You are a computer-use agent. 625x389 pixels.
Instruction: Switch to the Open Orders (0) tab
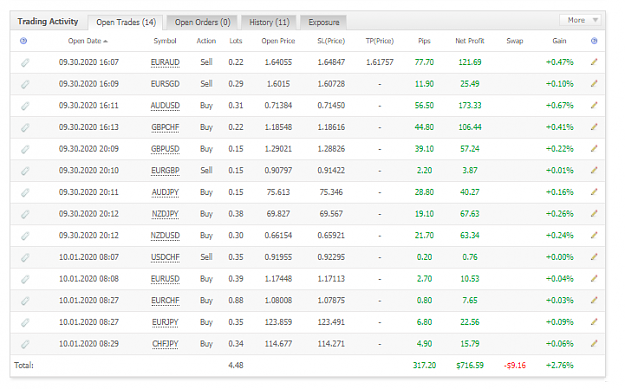pos(202,22)
